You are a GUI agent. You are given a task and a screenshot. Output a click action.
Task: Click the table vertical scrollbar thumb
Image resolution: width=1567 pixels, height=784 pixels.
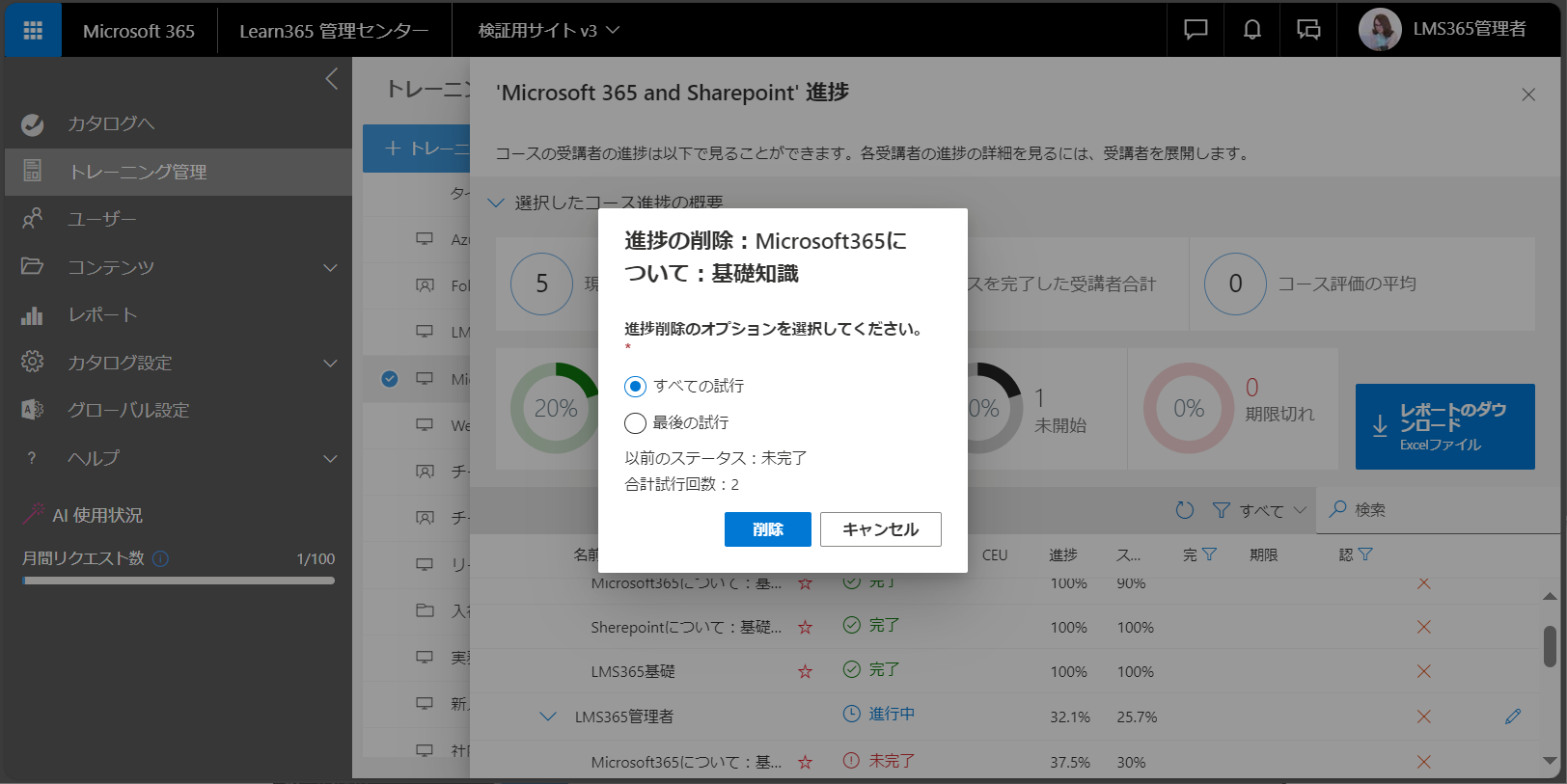(1550, 646)
